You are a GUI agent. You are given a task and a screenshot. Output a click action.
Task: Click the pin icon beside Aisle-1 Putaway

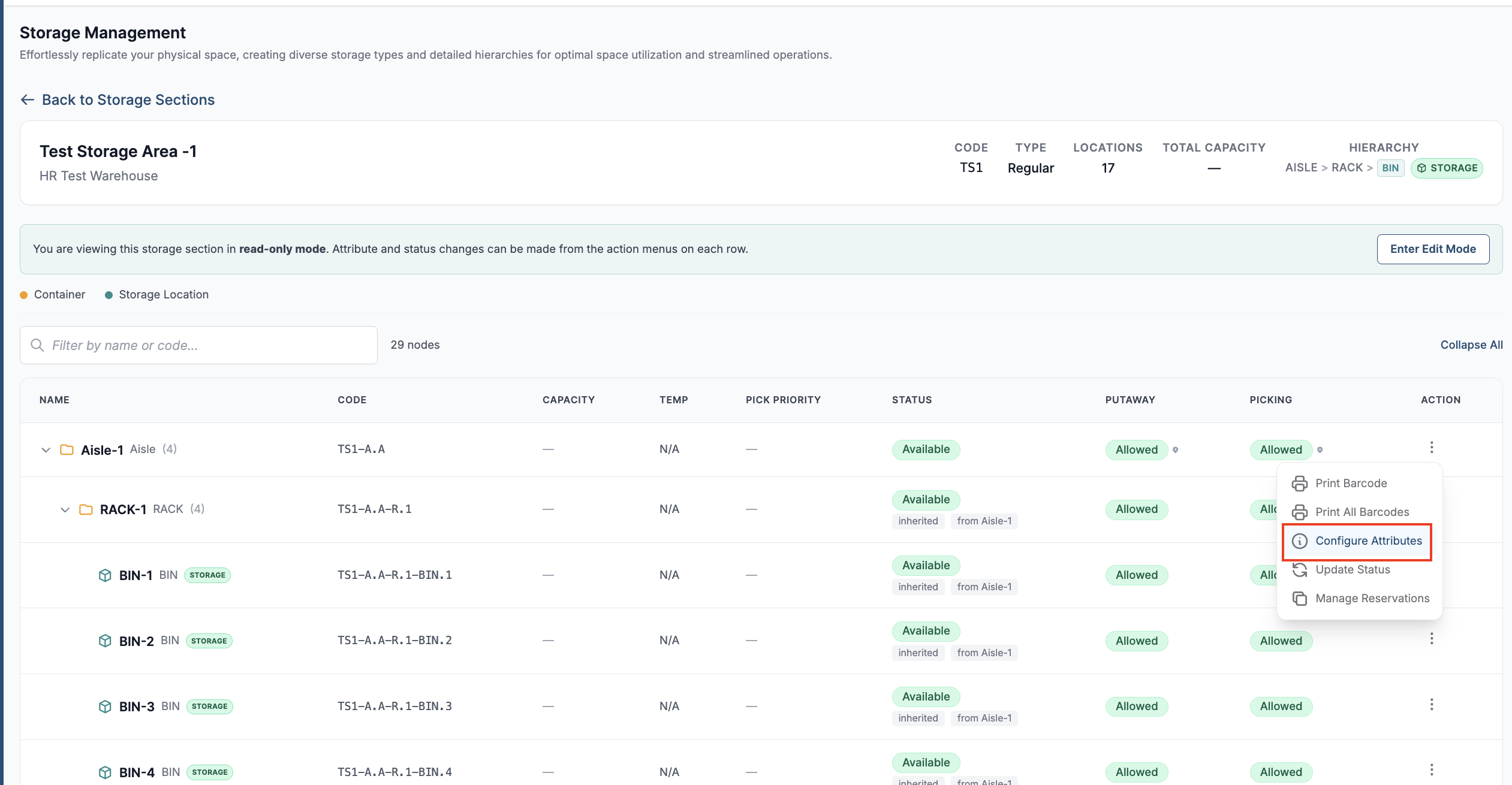(x=1175, y=450)
